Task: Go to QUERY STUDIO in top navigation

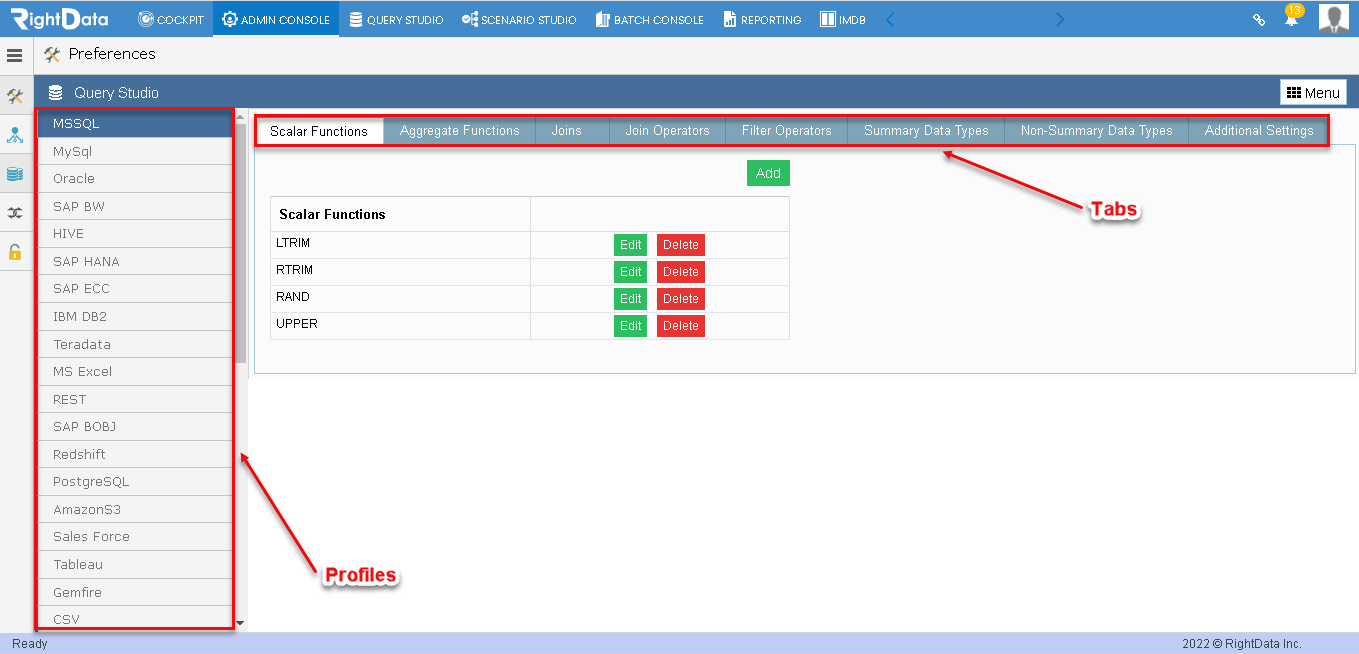Action: pyautogui.click(x=396, y=19)
